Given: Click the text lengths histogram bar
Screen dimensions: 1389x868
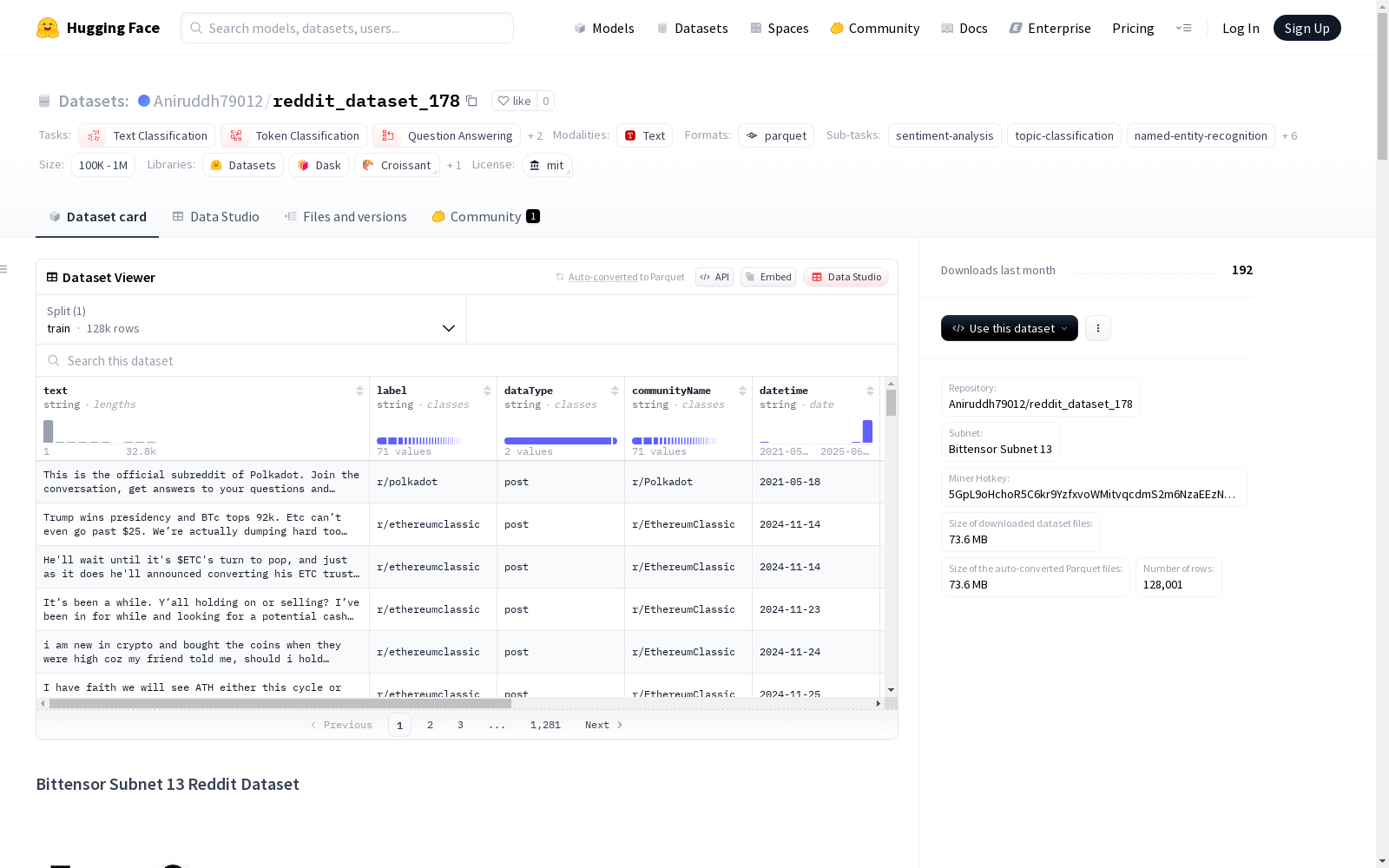Looking at the screenshot, I should point(49,431).
